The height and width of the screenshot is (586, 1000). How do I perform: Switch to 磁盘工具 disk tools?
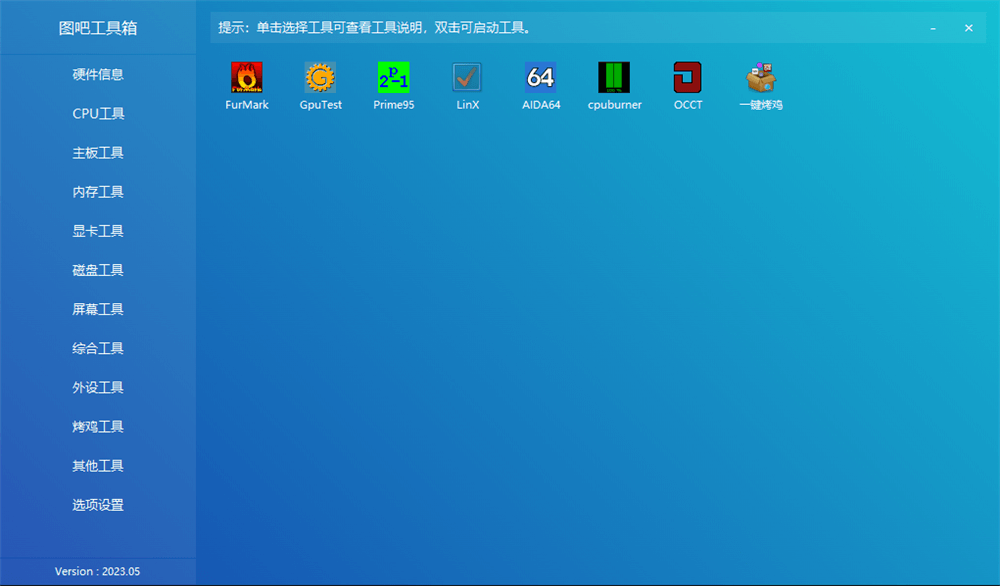(97, 269)
